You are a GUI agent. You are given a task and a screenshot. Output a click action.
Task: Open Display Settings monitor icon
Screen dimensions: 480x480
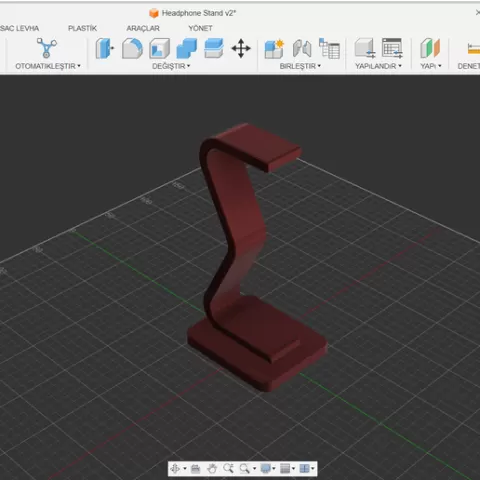265,469
